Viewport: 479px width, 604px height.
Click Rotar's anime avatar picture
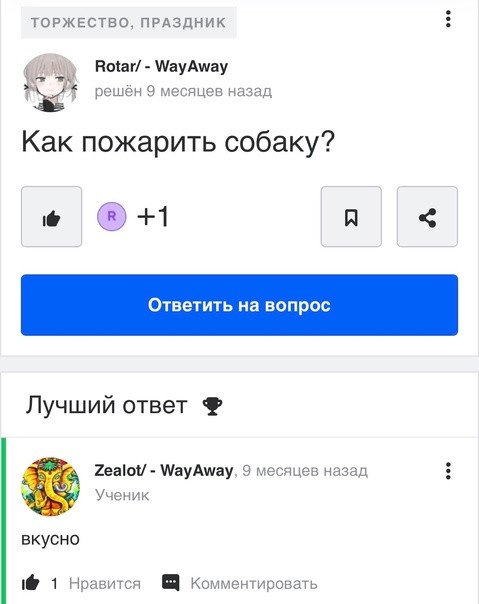tap(50, 82)
